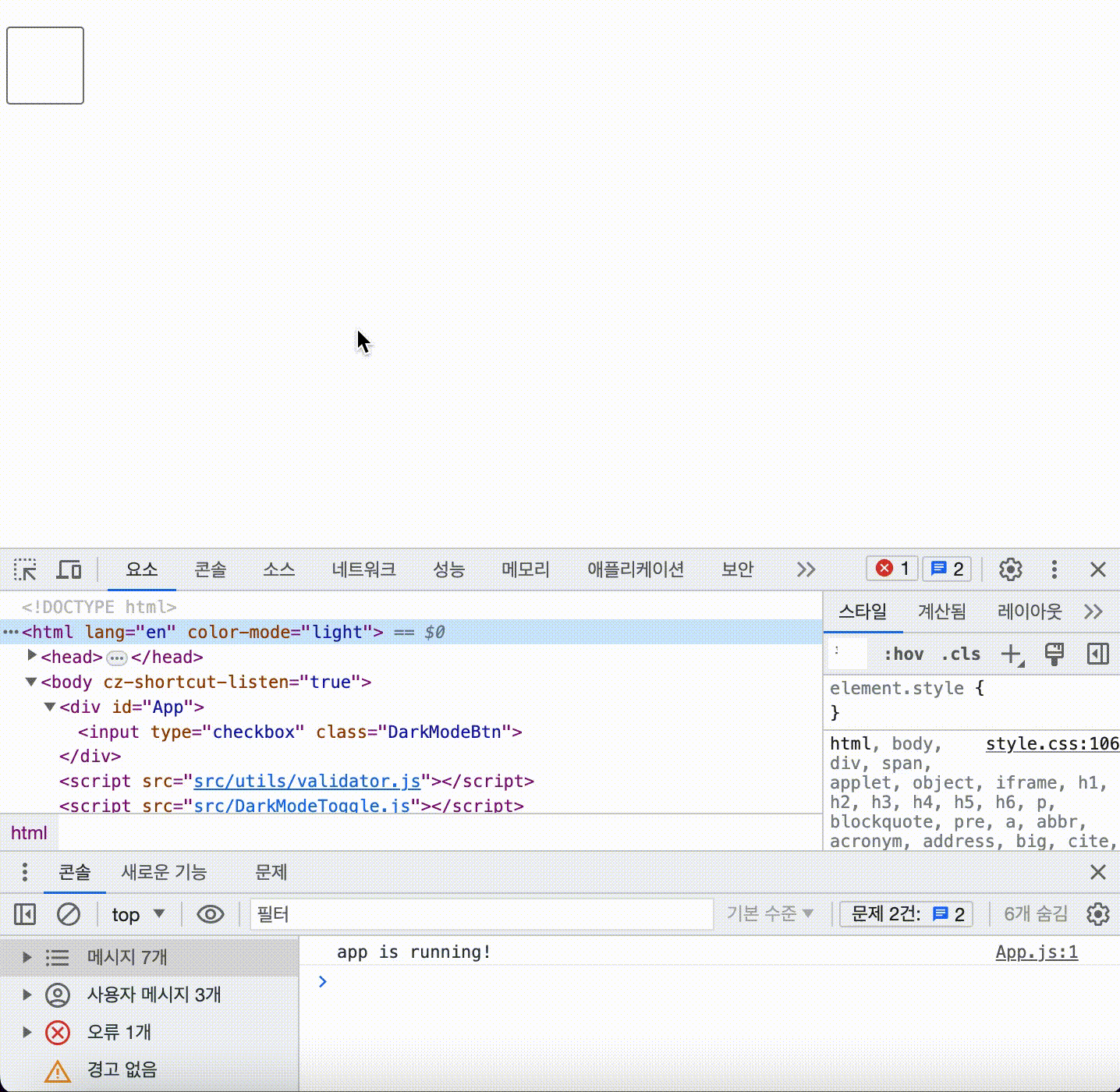The height and width of the screenshot is (1092, 1120).
Task: Open the drawer three-dot menu
Action: 25,872
